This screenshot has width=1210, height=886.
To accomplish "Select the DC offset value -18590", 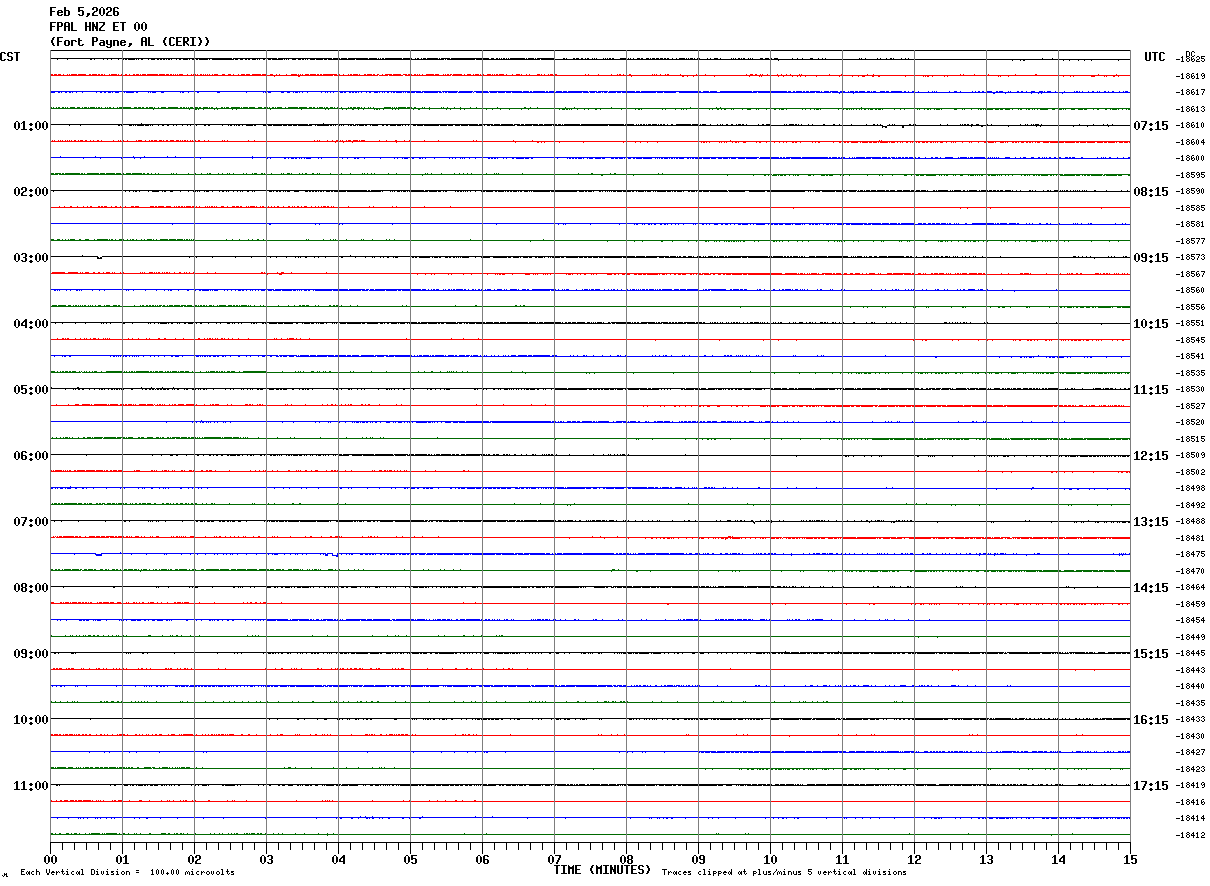I will 1190,192.
